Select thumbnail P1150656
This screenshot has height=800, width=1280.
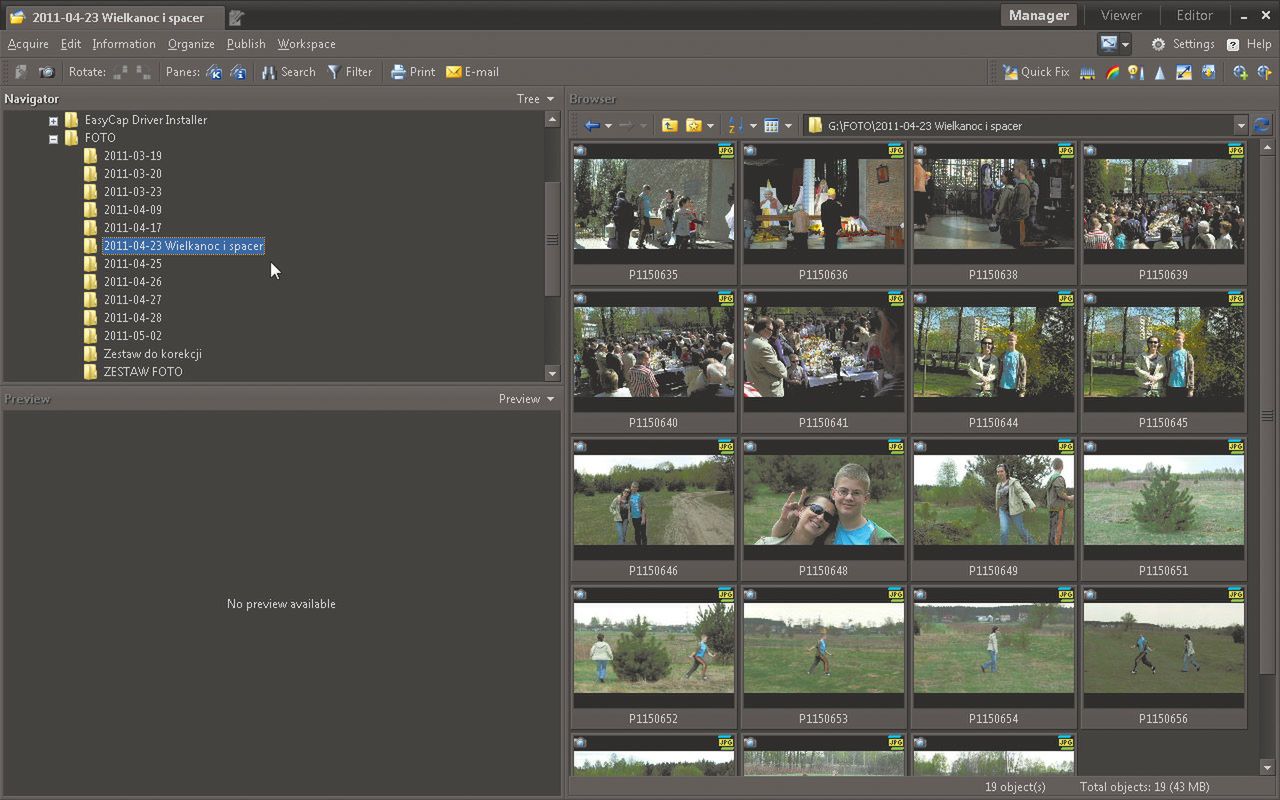pyautogui.click(x=1163, y=657)
